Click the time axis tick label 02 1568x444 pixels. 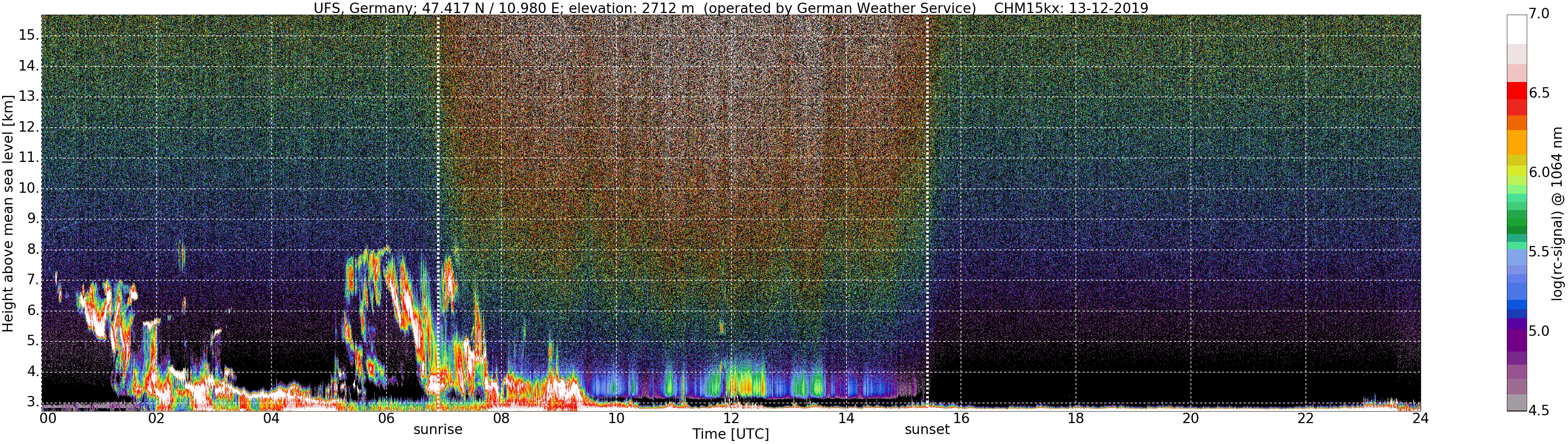(x=156, y=418)
